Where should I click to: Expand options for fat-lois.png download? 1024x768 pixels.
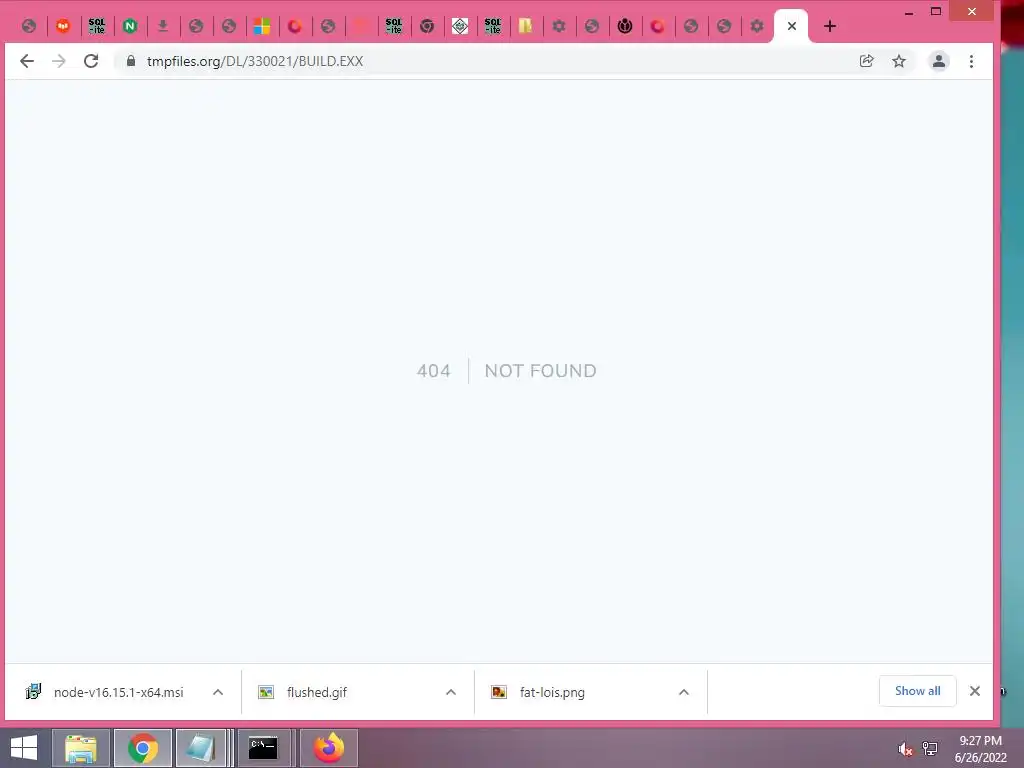684,692
